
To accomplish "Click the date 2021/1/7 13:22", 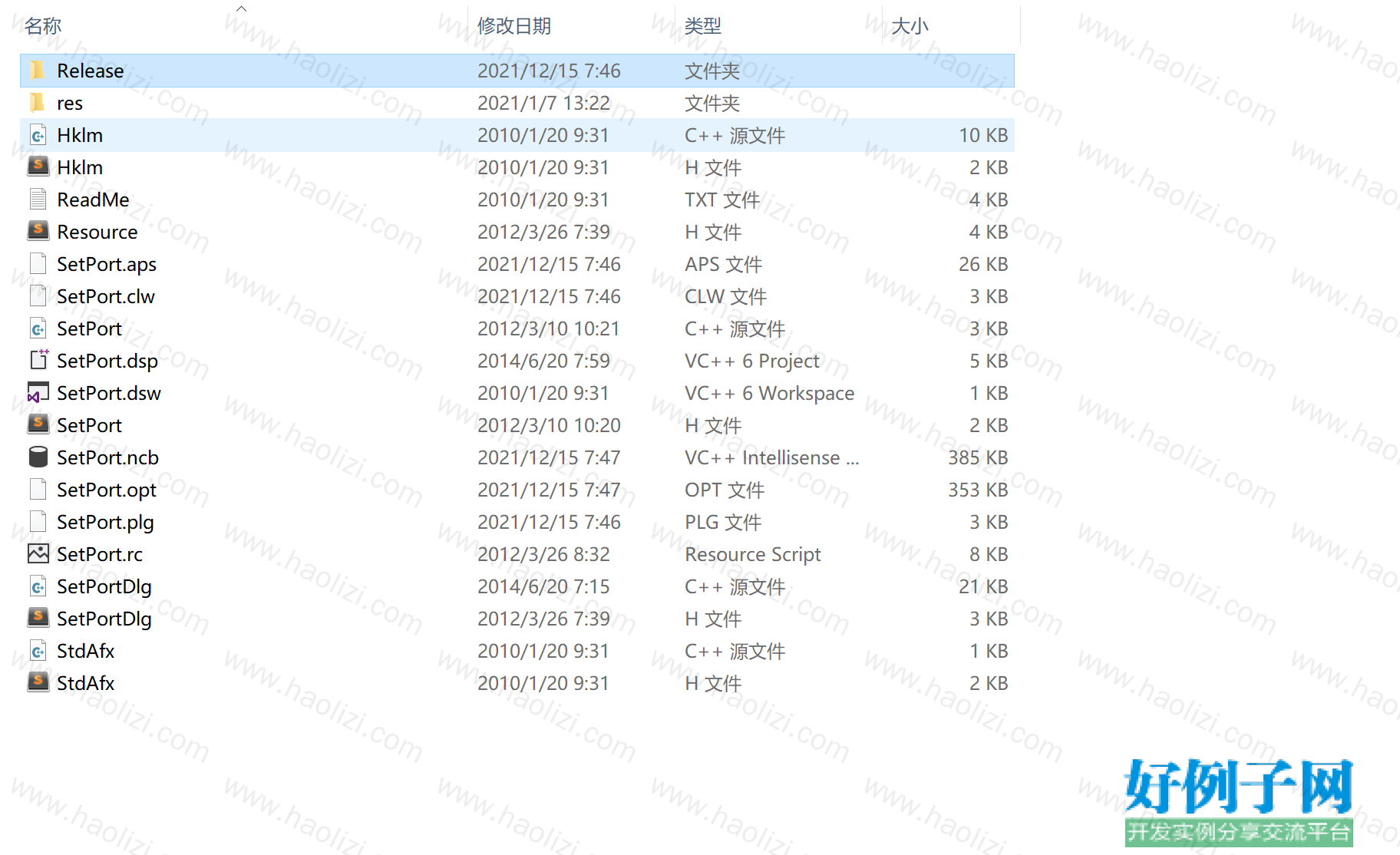I will click(x=543, y=103).
